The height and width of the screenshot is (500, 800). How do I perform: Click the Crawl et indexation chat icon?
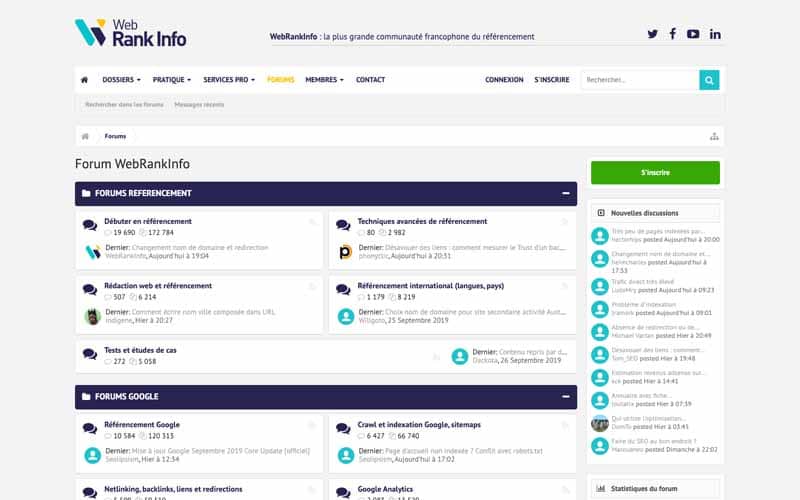click(343, 428)
